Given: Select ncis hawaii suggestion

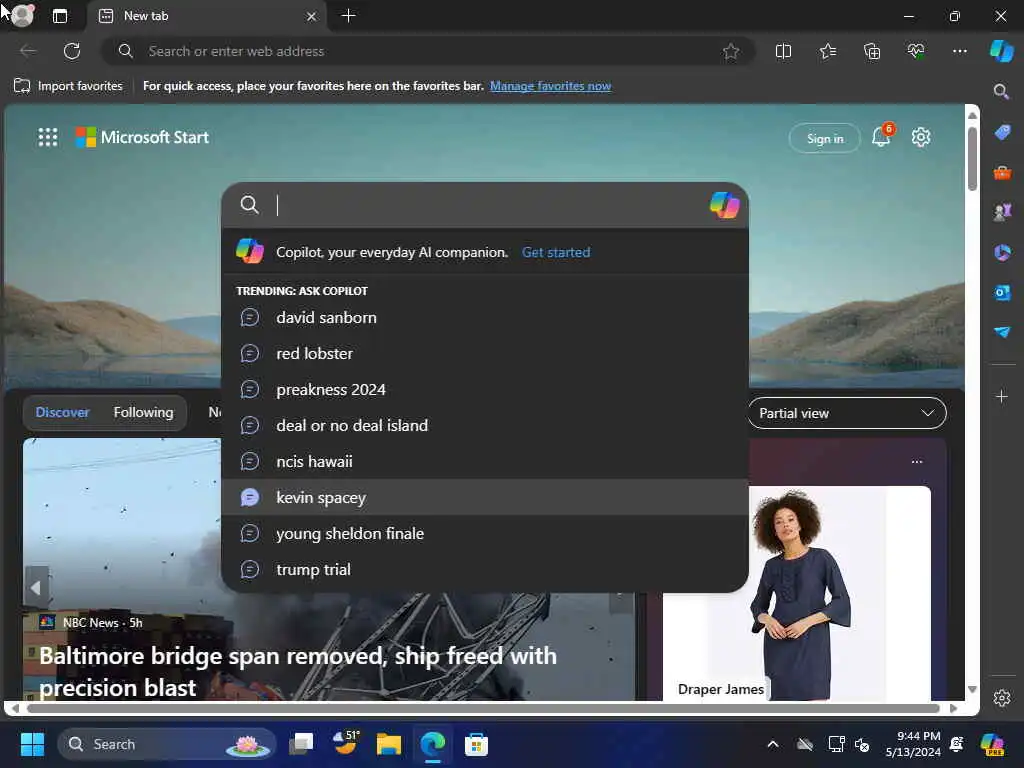Looking at the screenshot, I should click(x=485, y=461).
